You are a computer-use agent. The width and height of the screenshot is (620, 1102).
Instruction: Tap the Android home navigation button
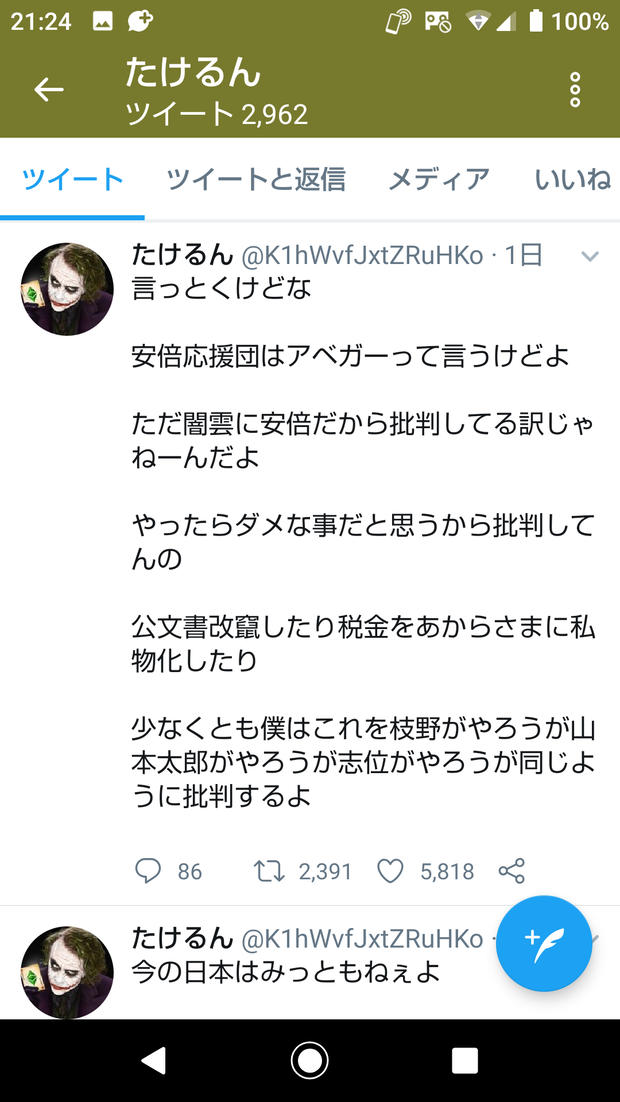click(309, 1061)
